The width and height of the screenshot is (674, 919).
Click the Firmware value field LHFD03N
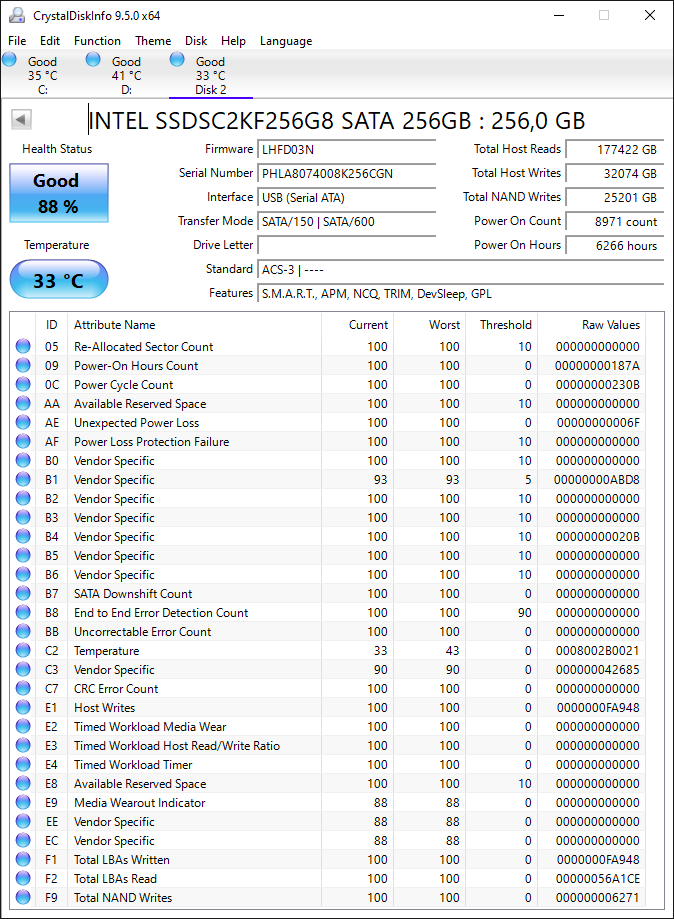pos(347,149)
